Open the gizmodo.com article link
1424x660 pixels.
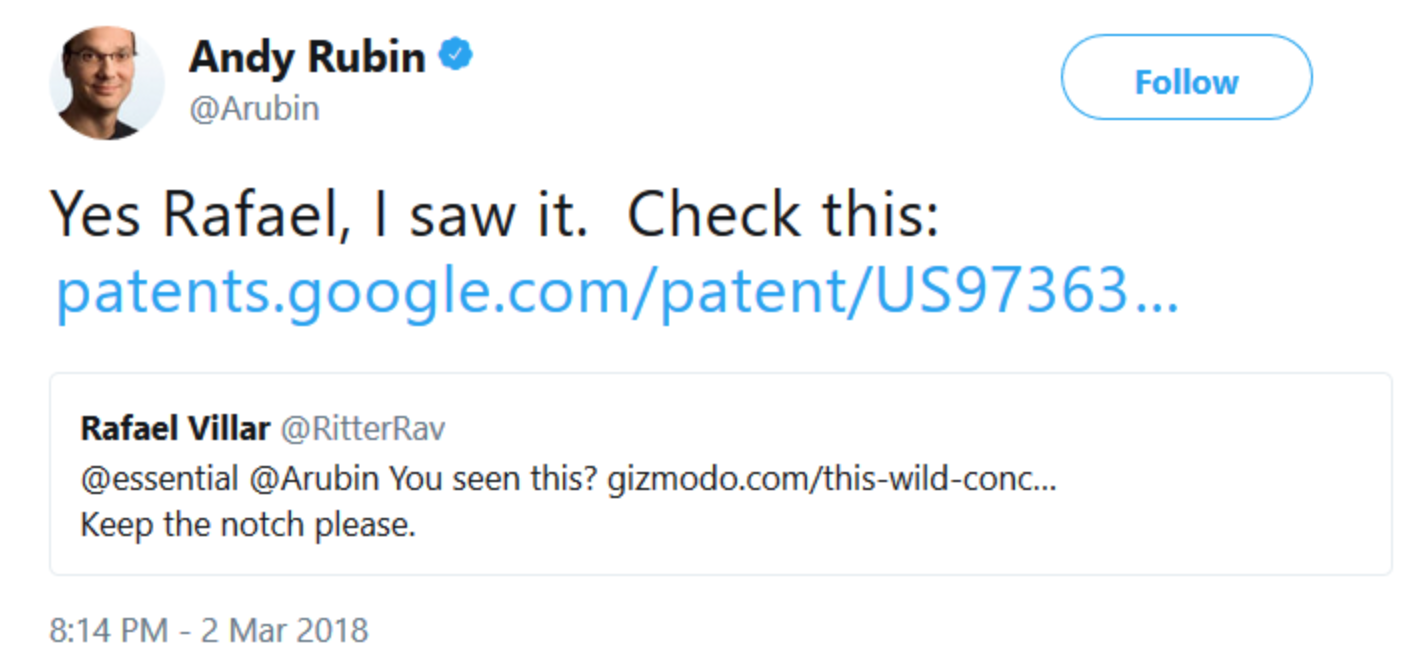coord(832,479)
